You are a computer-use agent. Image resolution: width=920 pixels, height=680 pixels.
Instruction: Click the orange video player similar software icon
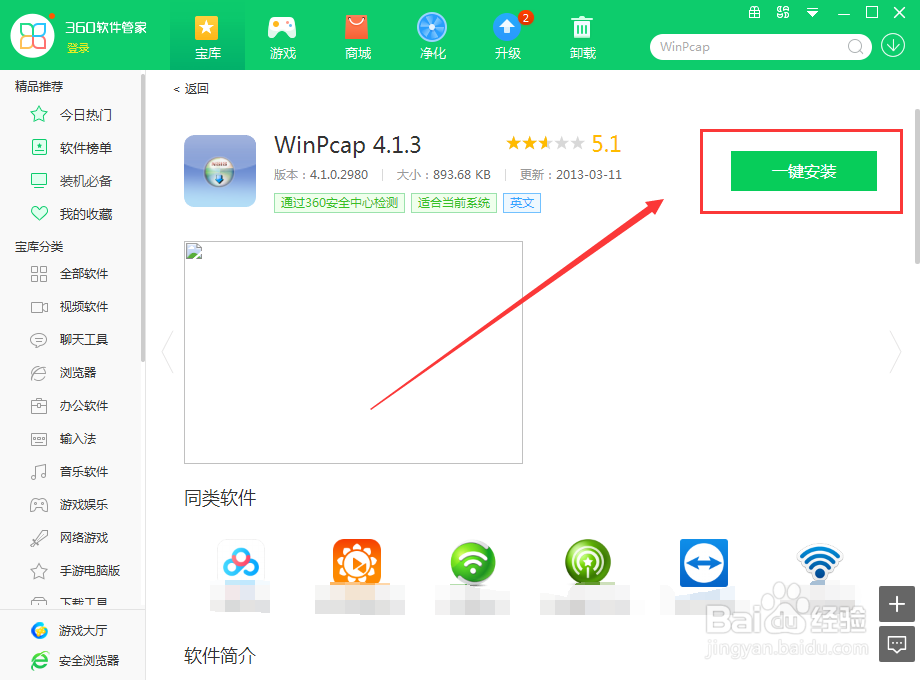coord(357,562)
